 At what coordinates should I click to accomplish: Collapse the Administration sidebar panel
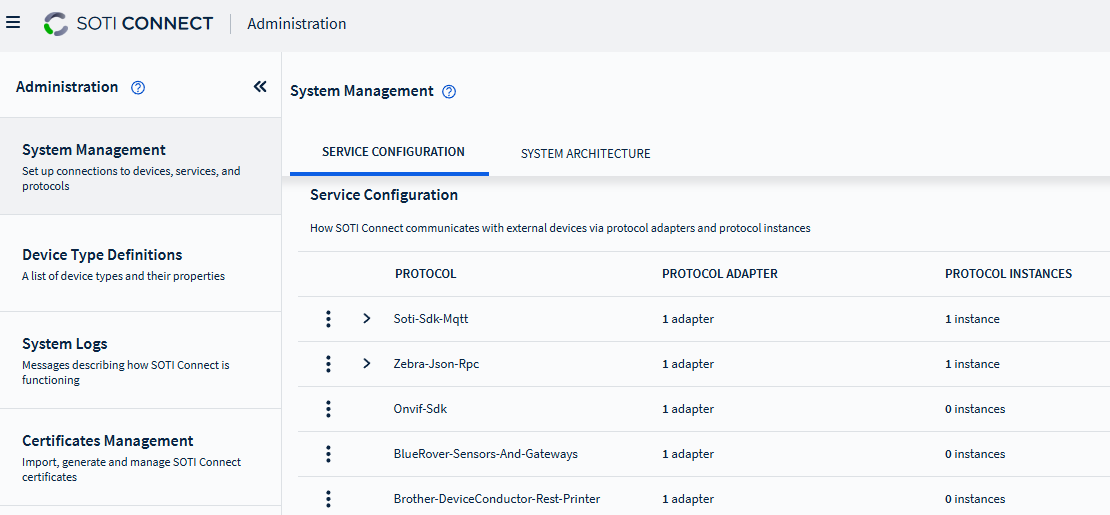pyautogui.click(x=260, y=86)
